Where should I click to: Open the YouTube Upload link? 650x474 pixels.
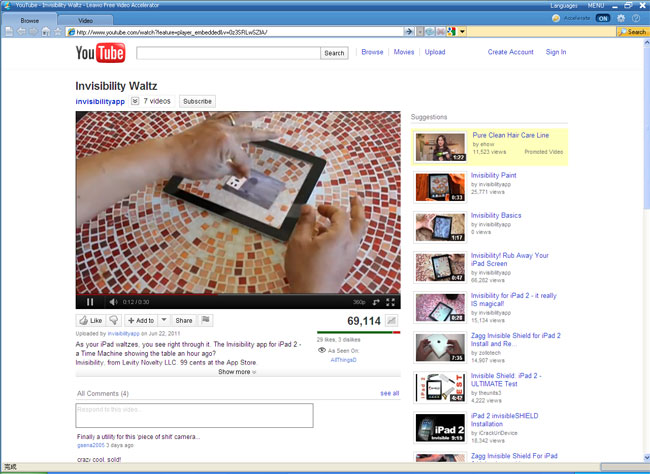(435, 52)
